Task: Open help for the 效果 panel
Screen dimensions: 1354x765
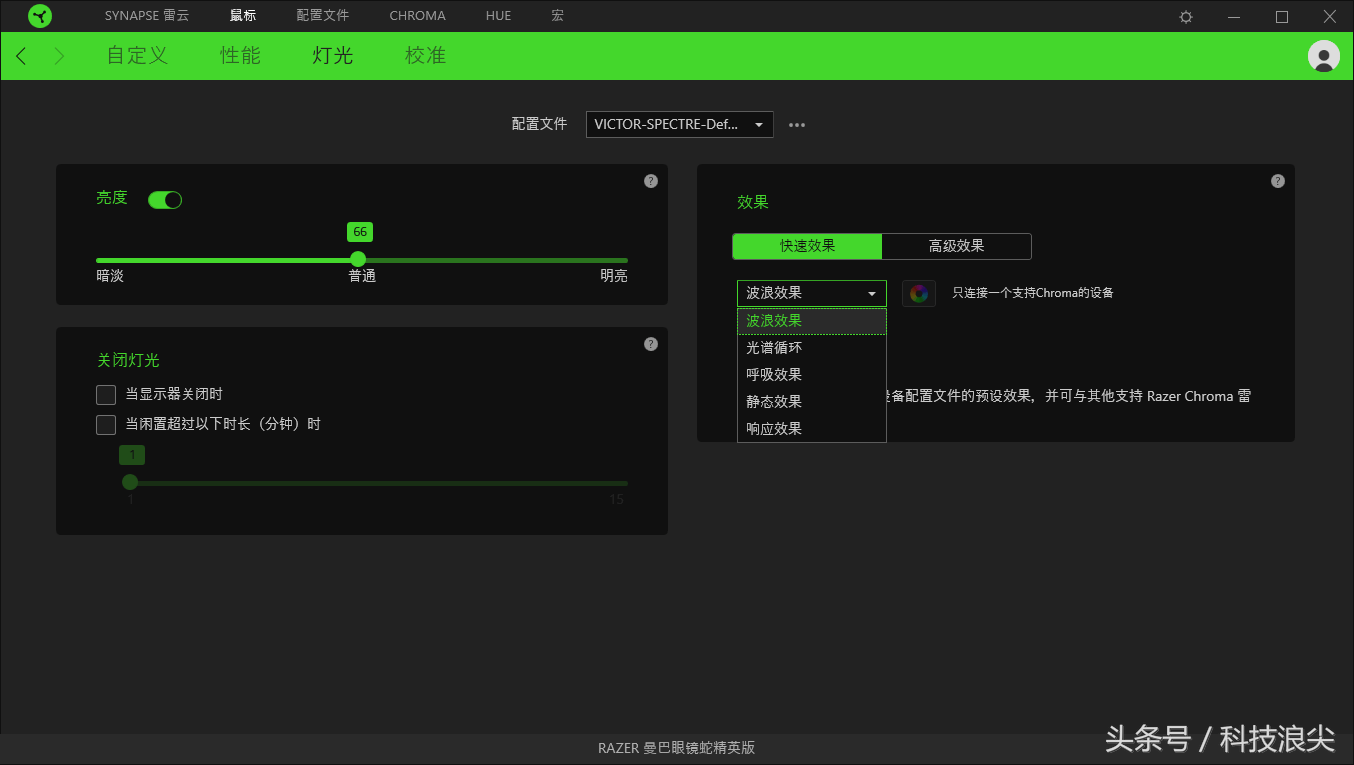Action: click(1277, 180)
